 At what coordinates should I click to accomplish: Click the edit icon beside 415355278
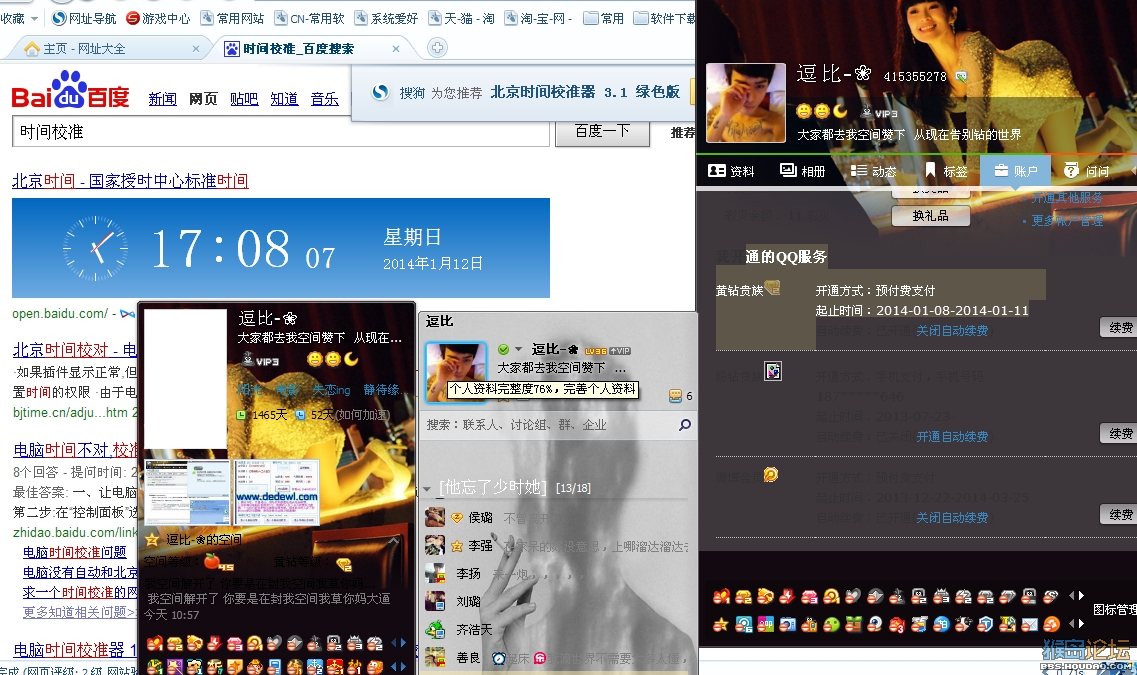[x=961, y=75]
